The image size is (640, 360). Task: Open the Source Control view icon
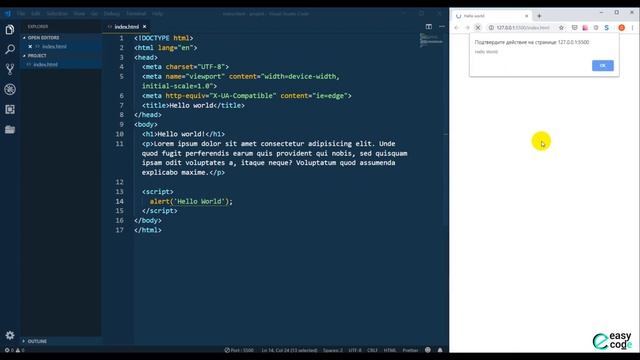click(x=10, y=69)
